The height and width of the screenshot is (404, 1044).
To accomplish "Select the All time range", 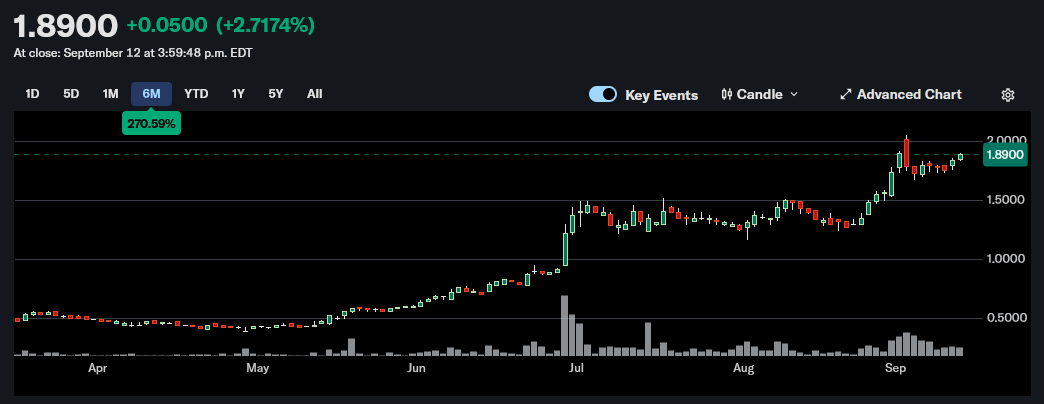I will 315,94.
